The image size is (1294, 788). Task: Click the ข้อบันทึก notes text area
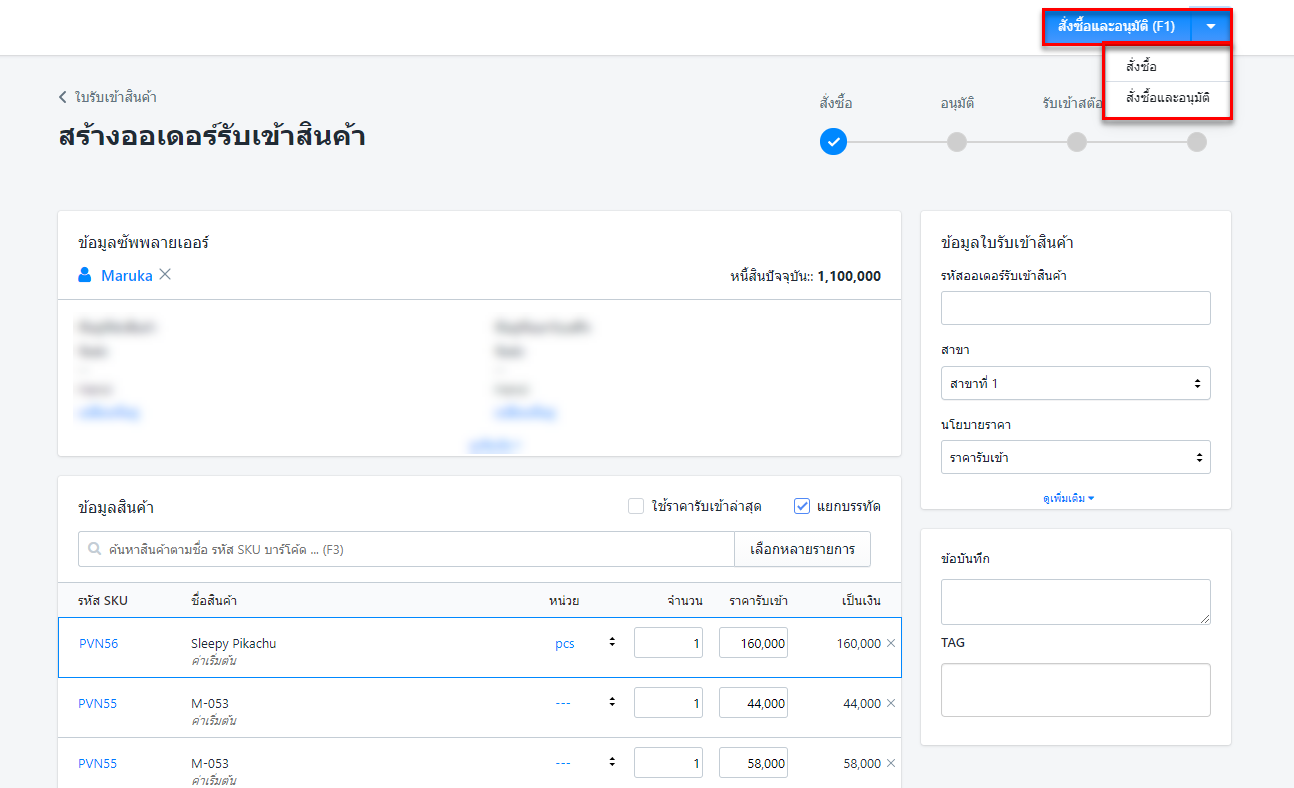(x=1076, y=602)
